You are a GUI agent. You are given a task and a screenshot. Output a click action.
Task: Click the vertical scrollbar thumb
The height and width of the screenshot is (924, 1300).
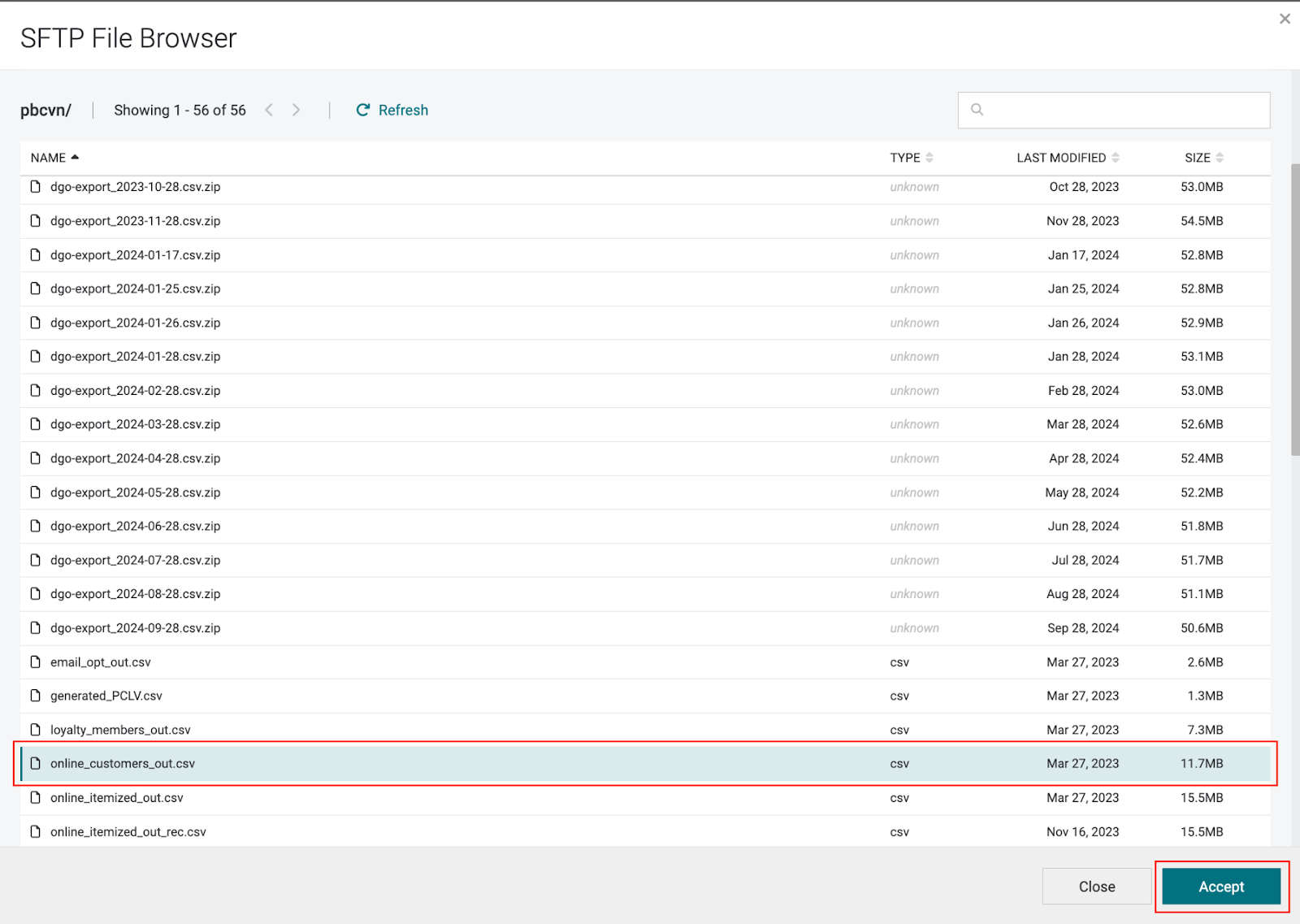1295,310
